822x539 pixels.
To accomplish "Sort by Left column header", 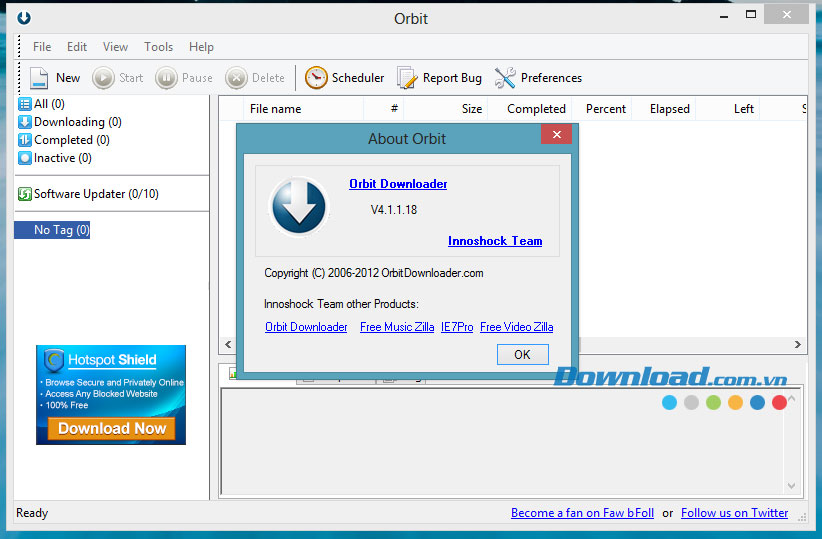I will pos(728,109).
